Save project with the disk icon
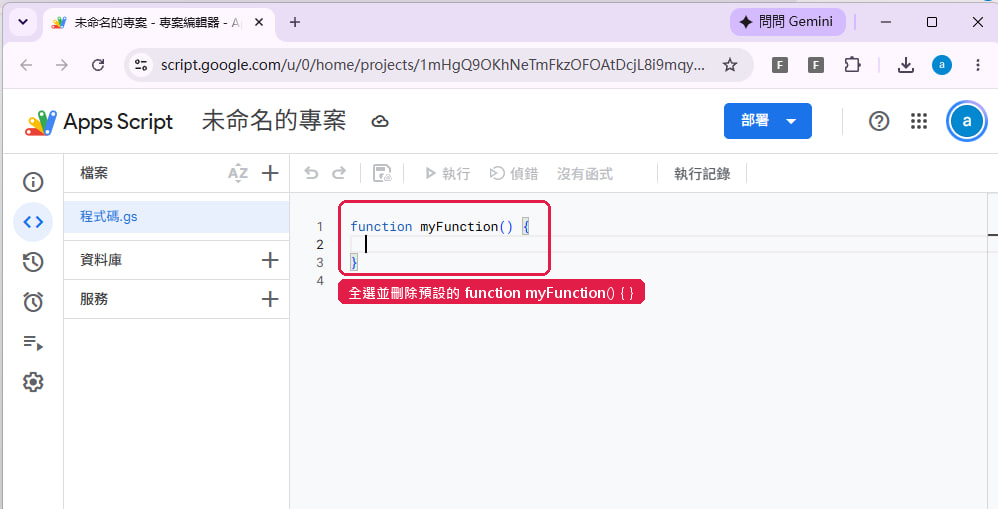 coord(382,173)
